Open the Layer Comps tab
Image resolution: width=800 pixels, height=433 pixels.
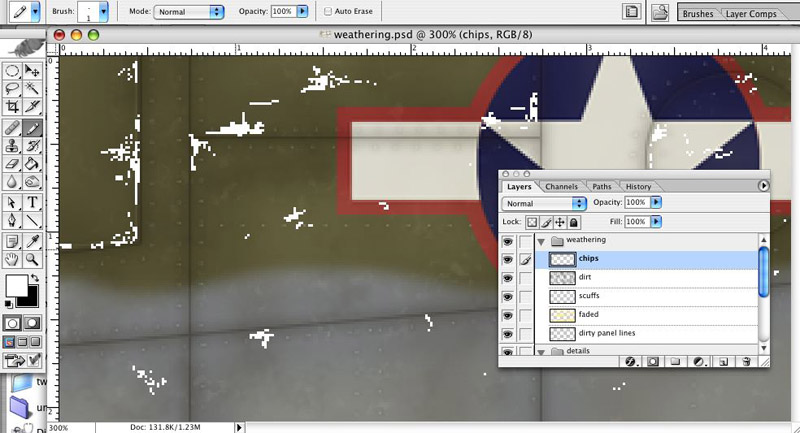(751, 14)
